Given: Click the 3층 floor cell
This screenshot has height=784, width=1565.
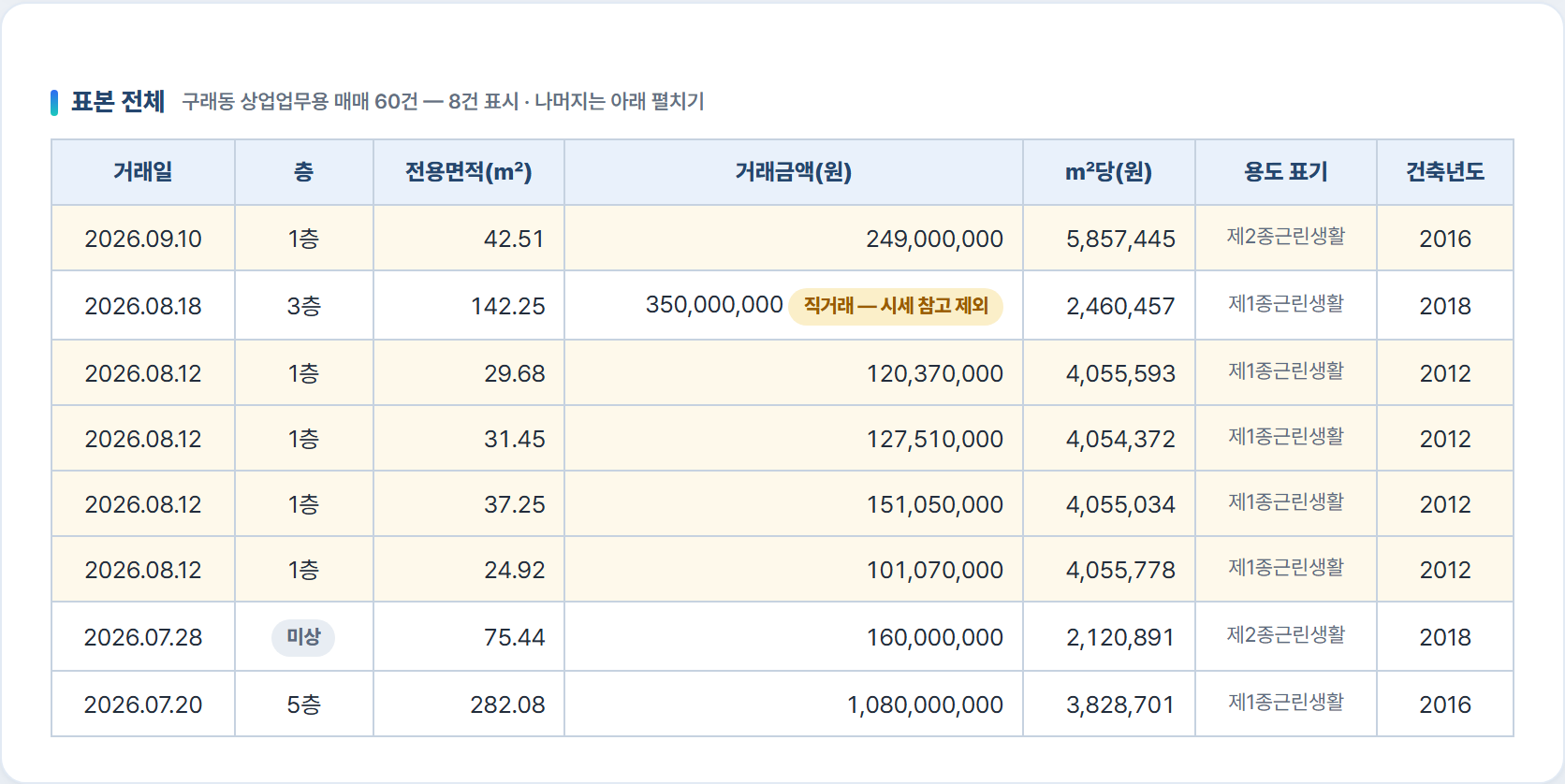Looking at the screenshot, I should (x=304, y=306).
